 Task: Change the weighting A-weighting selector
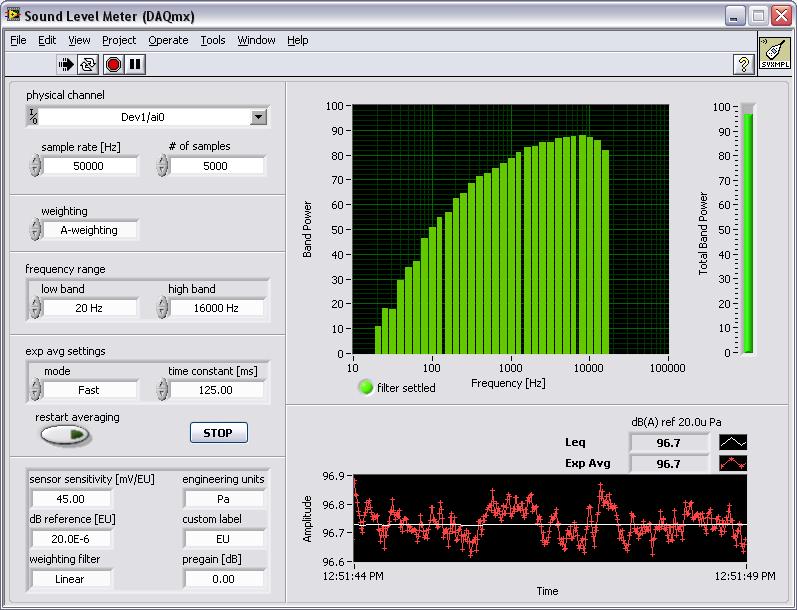(89, 230)
